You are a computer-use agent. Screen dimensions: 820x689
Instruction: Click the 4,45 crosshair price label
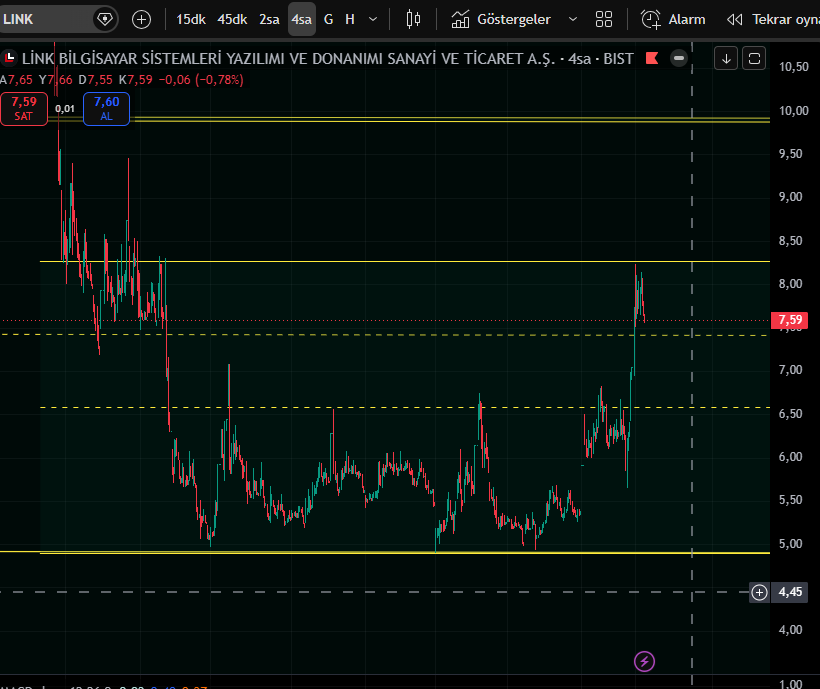pyautogui.click(x=790, y=592)
